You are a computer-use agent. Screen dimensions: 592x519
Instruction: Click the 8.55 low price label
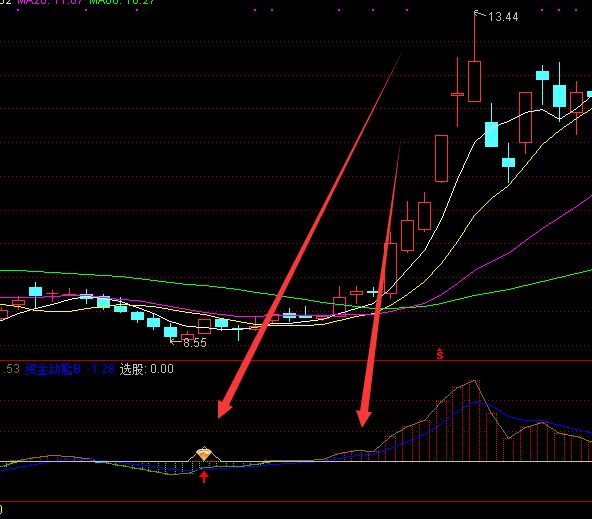(195, 343)
